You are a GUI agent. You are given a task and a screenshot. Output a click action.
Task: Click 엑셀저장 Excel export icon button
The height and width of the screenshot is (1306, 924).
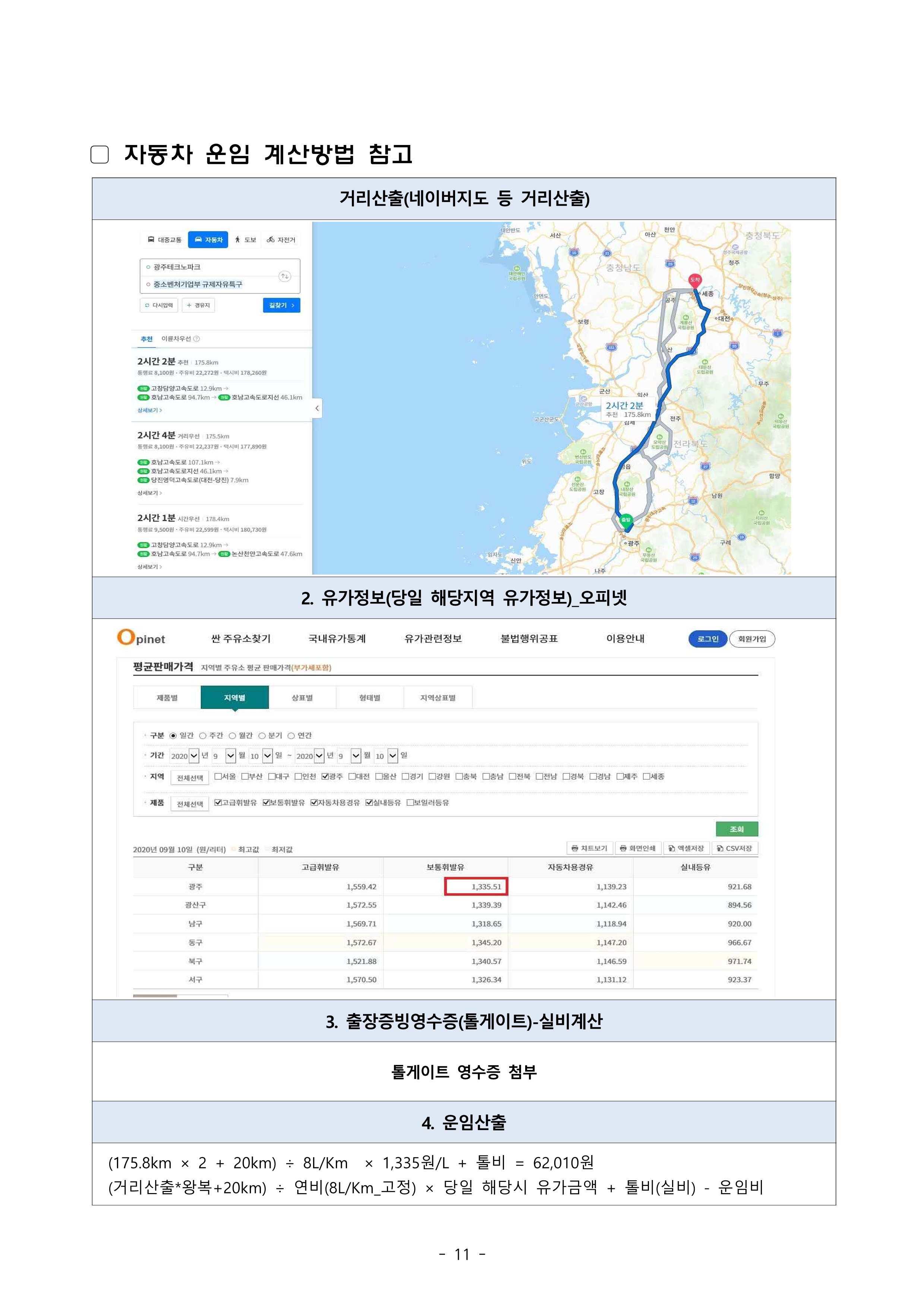click(x=686, y=848)
